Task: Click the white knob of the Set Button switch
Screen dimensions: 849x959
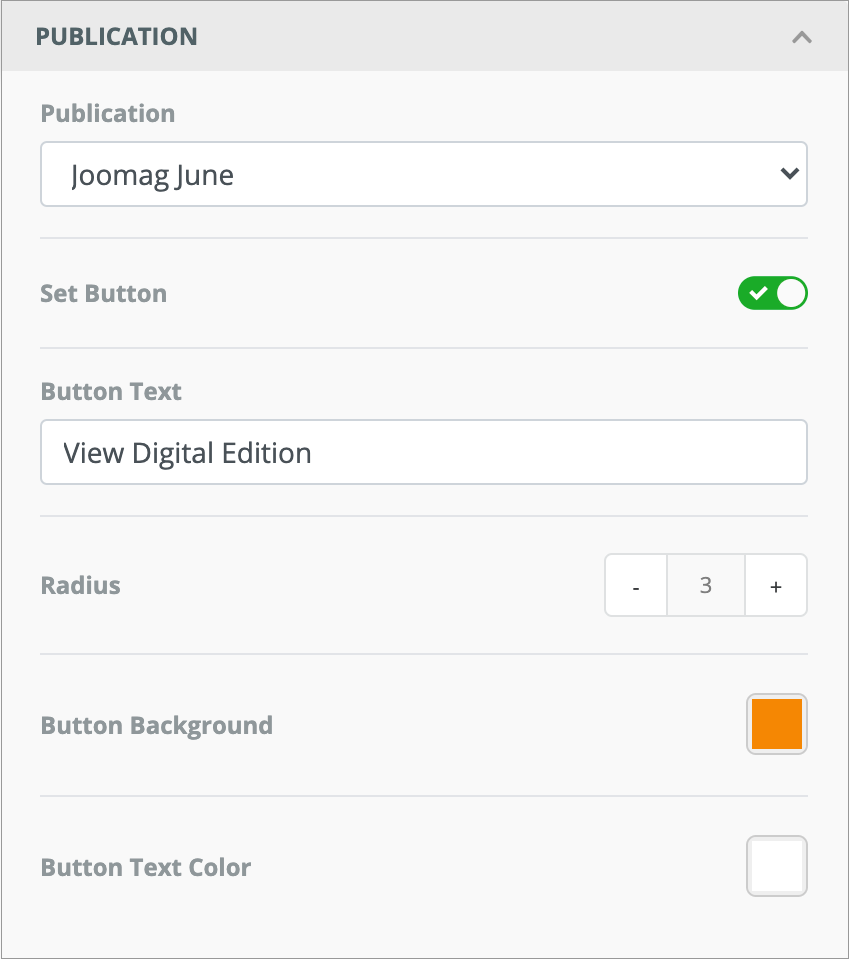Action: click(791, 293)
